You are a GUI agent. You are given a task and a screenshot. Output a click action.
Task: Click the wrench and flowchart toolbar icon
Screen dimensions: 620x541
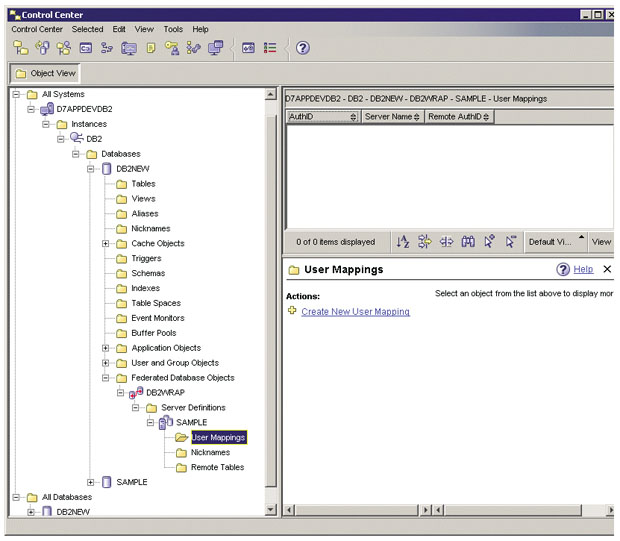(x=193, y=48)
